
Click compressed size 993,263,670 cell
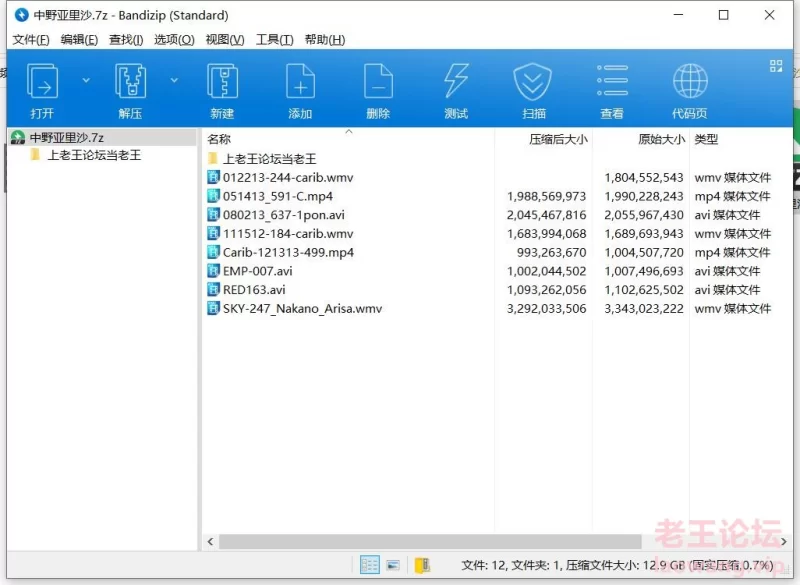(x=552, y=252)
